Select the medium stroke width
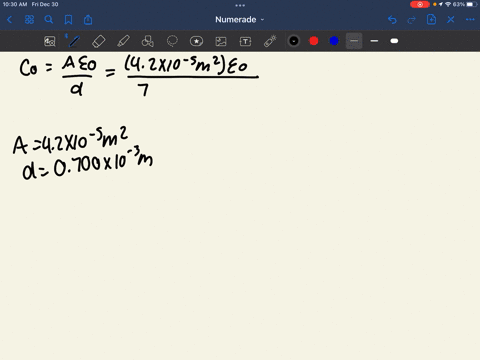Screen dimensions: 480x360 [374, 41]
